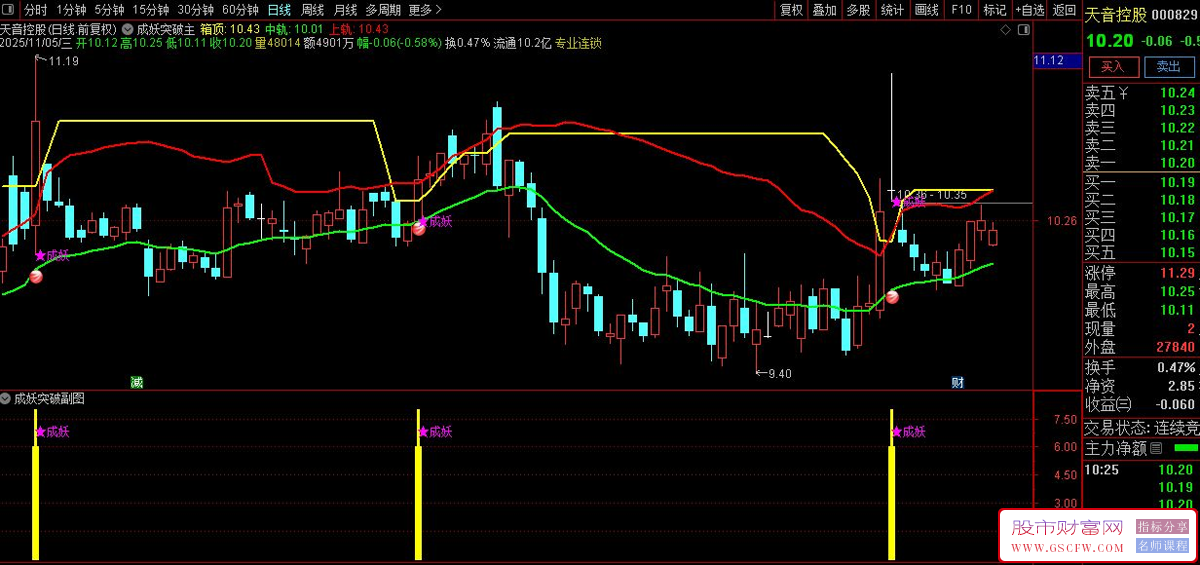Expand the 成妖突破副图 sub-chart dropdown

(x=7, y=398)
